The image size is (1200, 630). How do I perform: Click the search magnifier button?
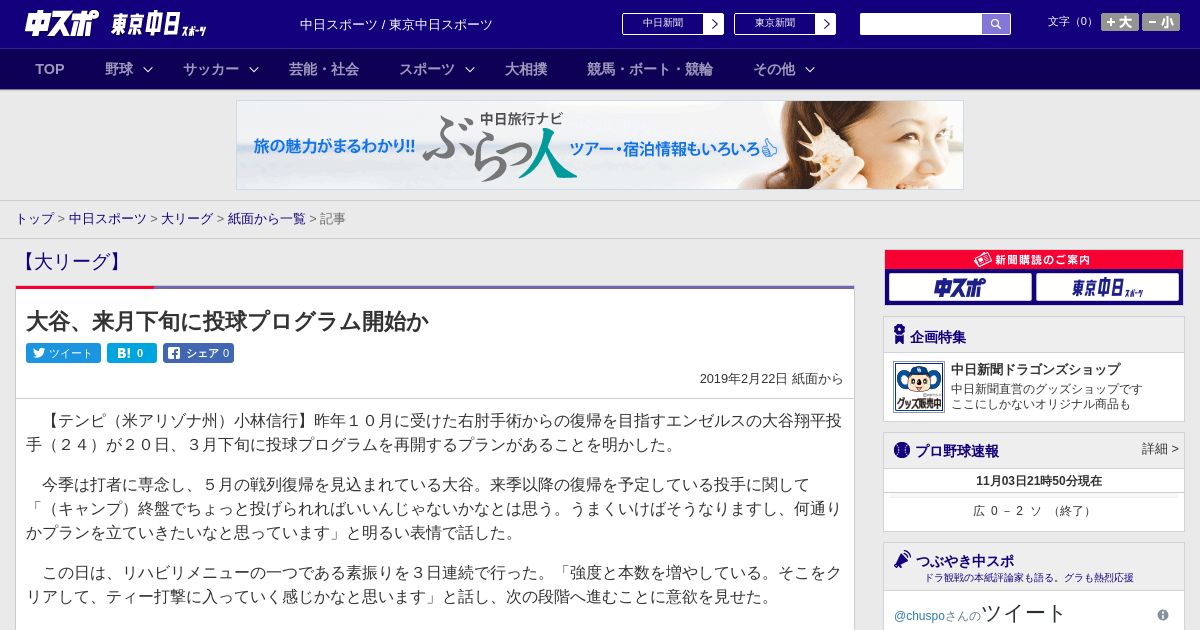[996, 24]
